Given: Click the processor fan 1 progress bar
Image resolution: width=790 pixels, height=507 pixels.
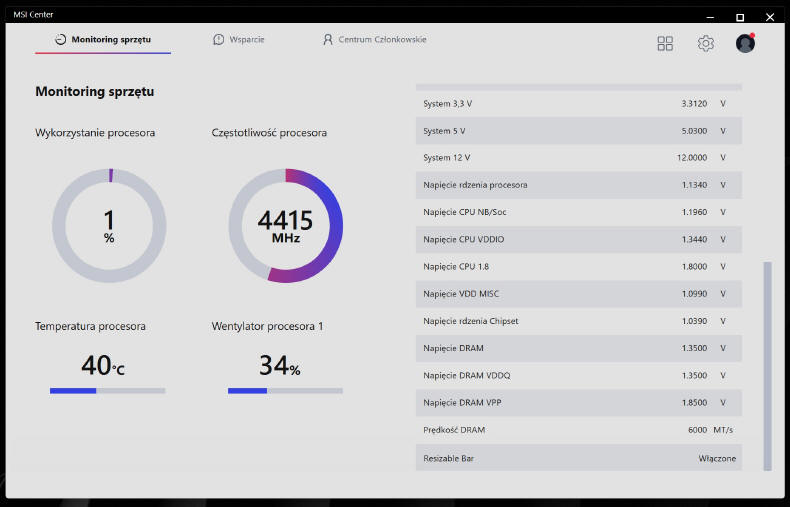Looking at the screenshot, I should pos(285,391).
